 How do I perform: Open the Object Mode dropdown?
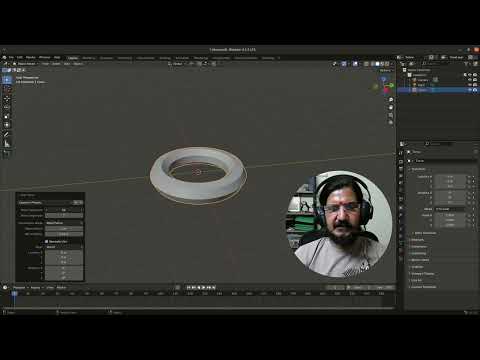click(26, 64)
